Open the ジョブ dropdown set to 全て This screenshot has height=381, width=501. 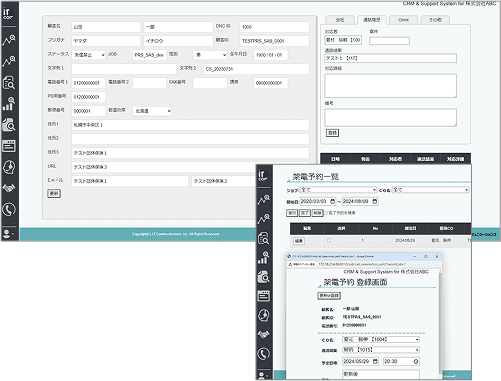click(338, 190)
